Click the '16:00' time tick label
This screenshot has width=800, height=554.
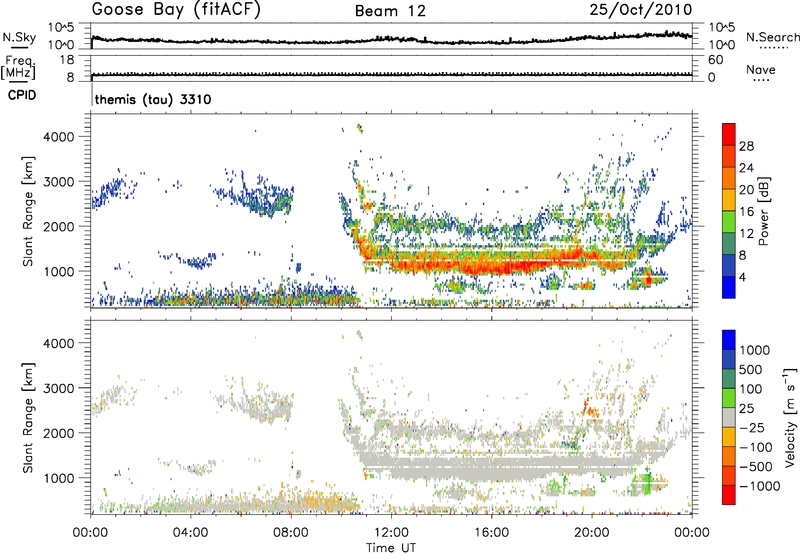pos(491,533)
